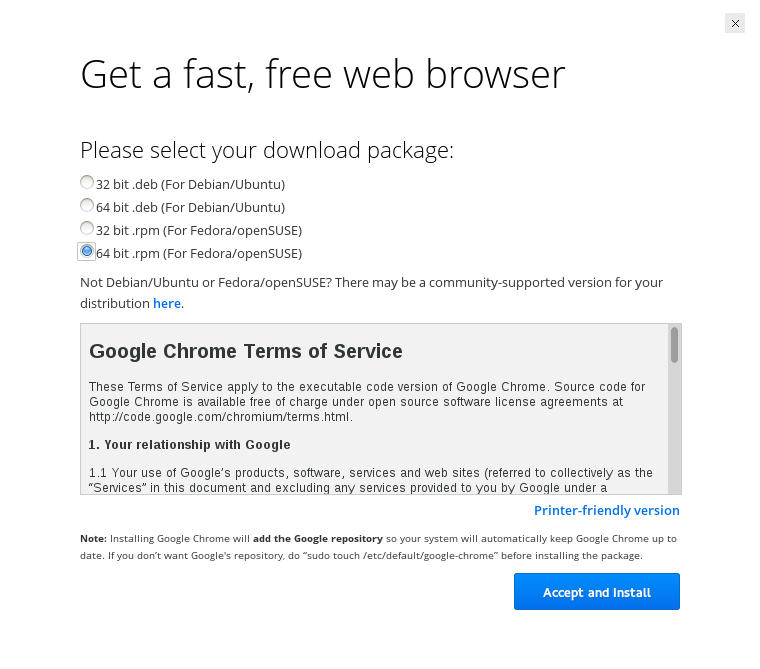Click the selected 64 bit .rpm radio button
The image size is (760, 669).
(87, 252)
